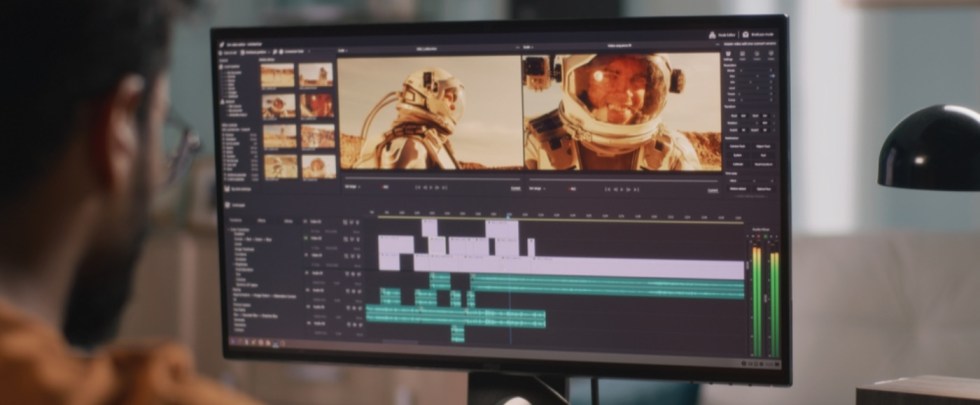The width and height of the screenshot is (980, 405).
Task: Click the red record indicator under left viewer
Action: click(x=384, y=187)
